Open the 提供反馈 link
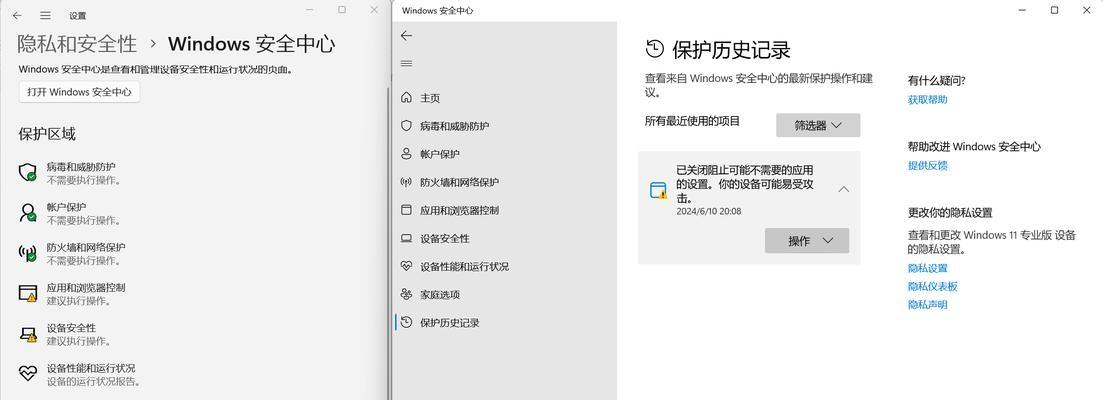Screen dimensions: 1103x400 coord(927,165)
